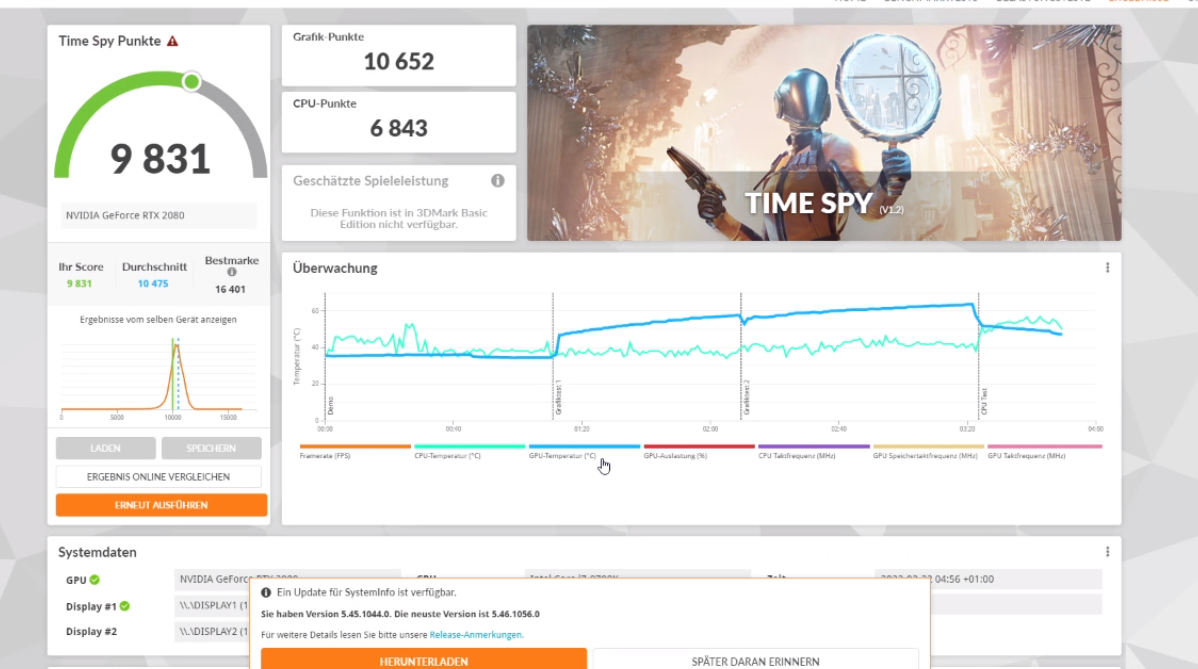
Task: Click the Bestmarke value 16 401
Action: point(230,289)
